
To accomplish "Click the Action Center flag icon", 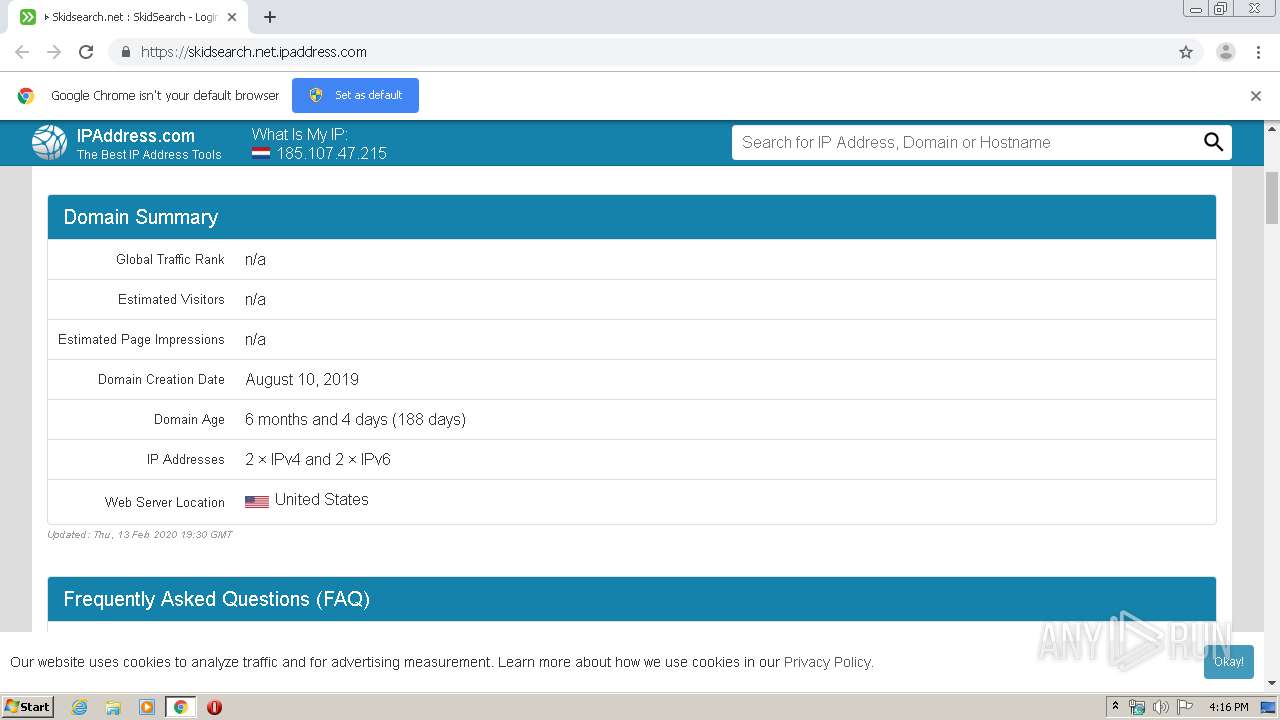I will pyautogui.click(x=1185, y=707).
